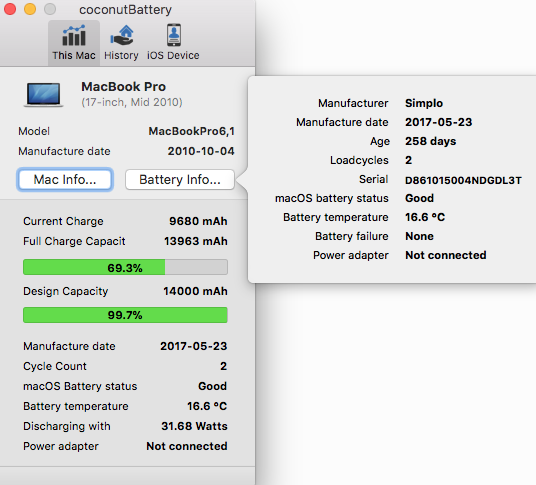The image size is (536, 485).
Task: Click the Current Charge label
Action: pos(63,221)
